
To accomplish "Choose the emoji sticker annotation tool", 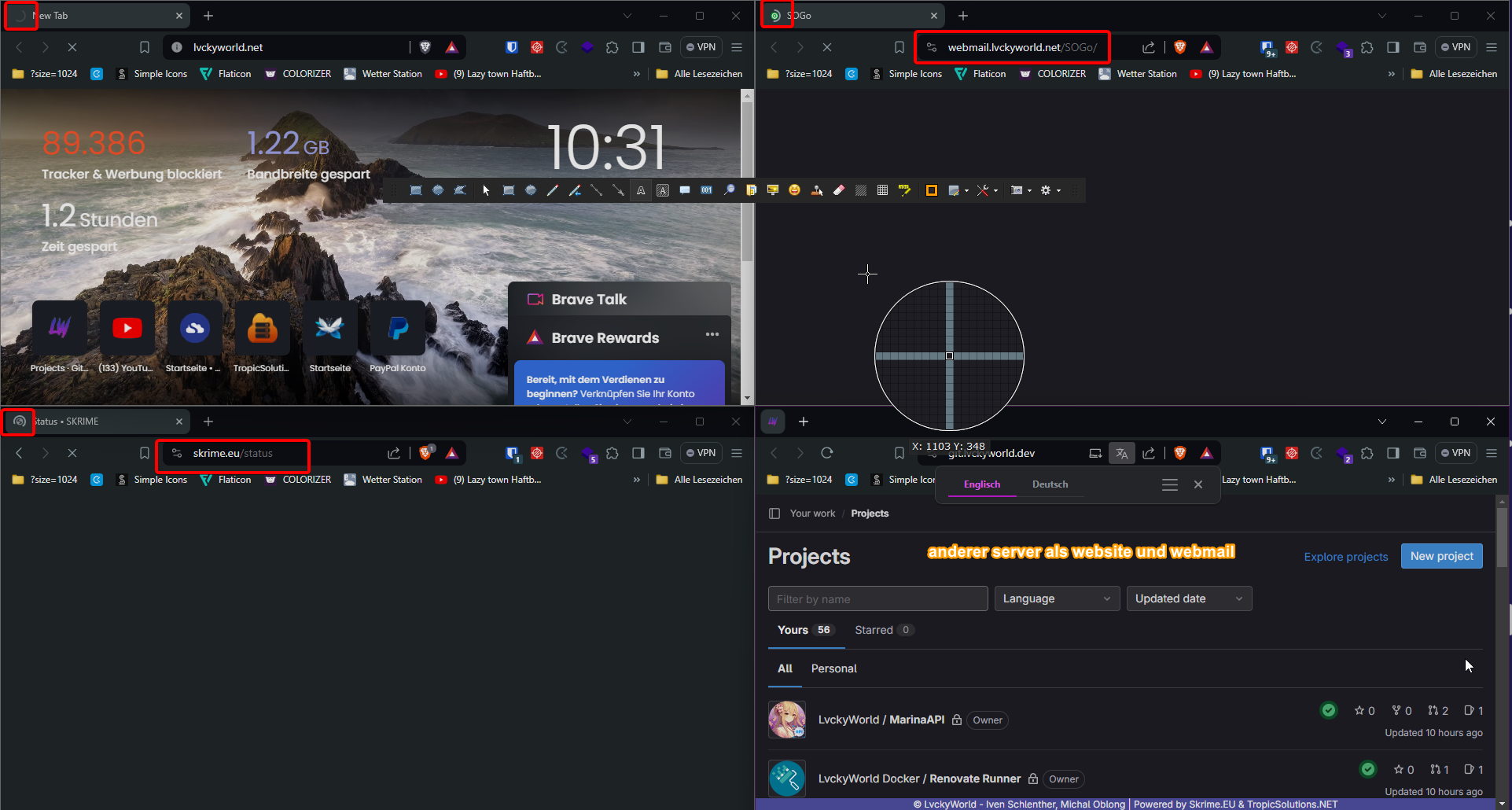I will (794, 190).
